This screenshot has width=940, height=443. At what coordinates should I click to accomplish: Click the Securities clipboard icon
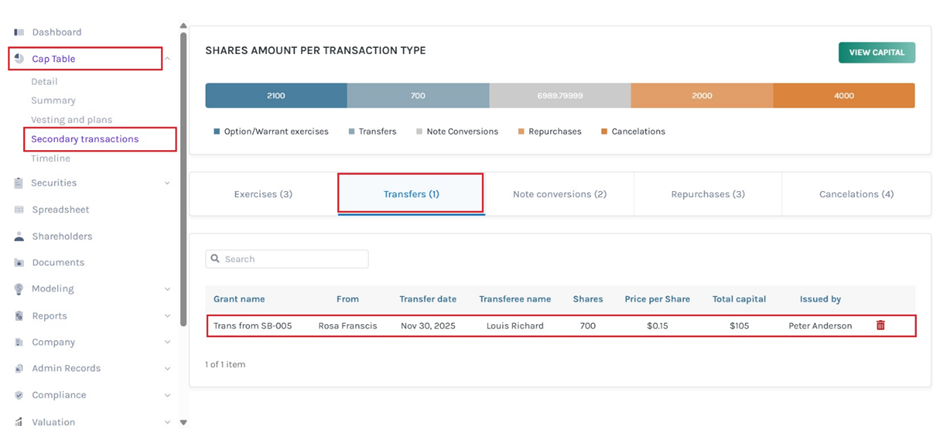(x=19, y=183)
